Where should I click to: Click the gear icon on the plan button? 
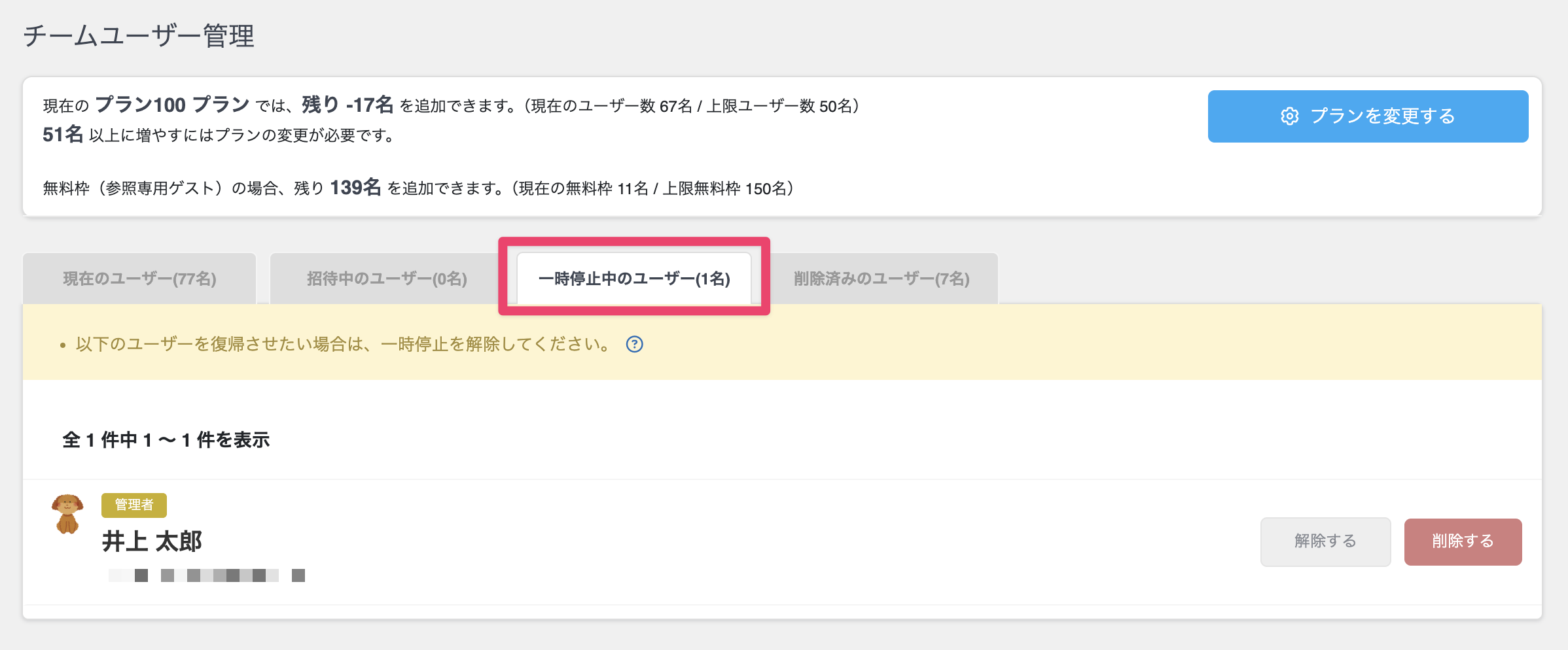pyautogui.click(x=1289, y=116)
